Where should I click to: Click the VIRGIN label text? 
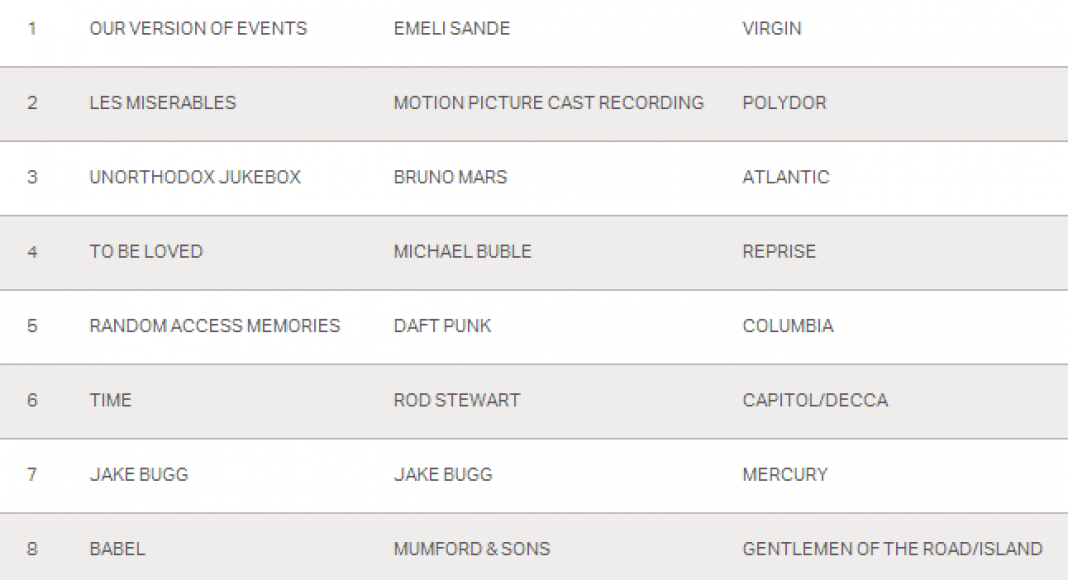[772, 28]
